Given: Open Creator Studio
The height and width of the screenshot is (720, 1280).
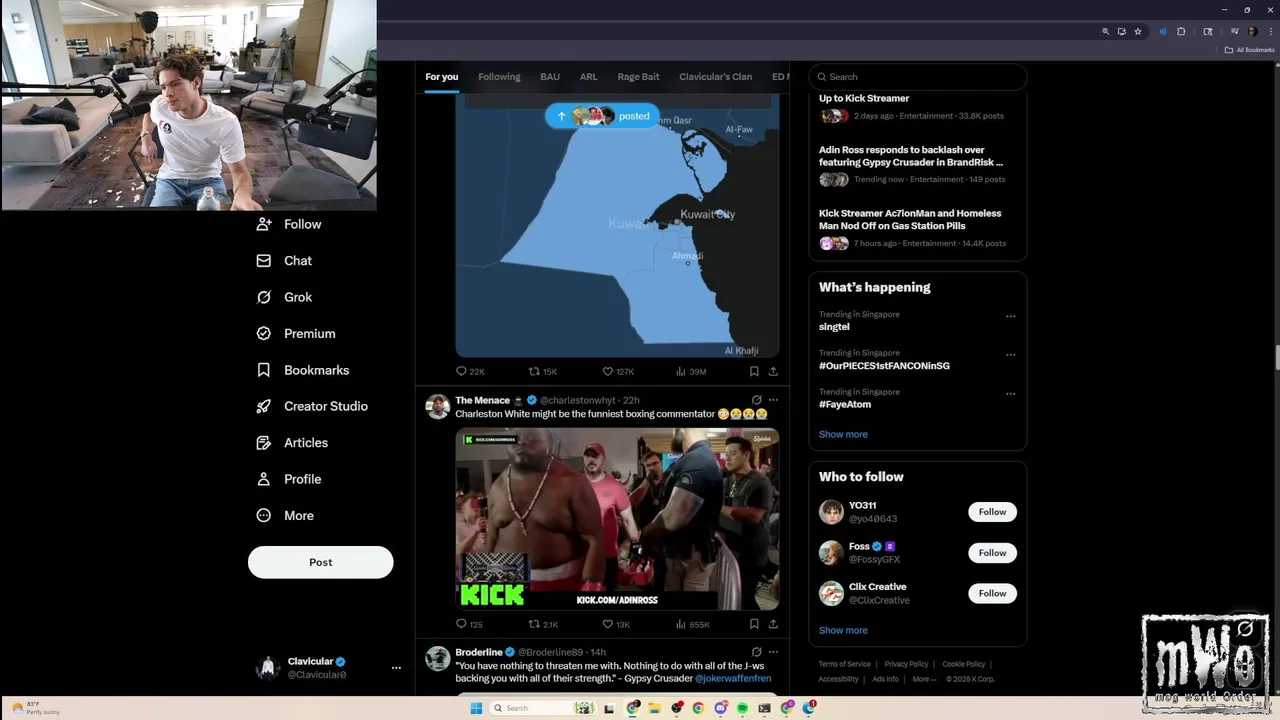Looking at the screenshot, I should pyautogui.click(x=311, y=406).
